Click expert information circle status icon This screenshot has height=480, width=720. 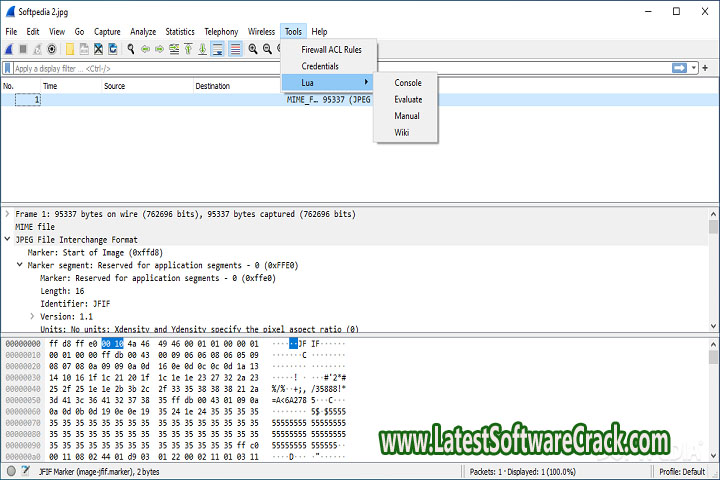[11, 471]
